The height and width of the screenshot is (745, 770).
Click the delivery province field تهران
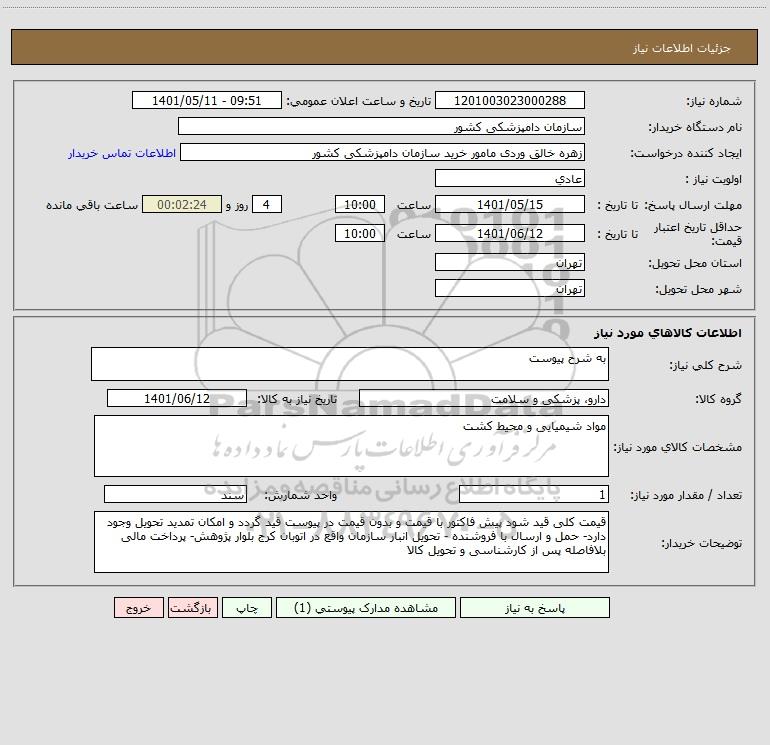(510, 262)
